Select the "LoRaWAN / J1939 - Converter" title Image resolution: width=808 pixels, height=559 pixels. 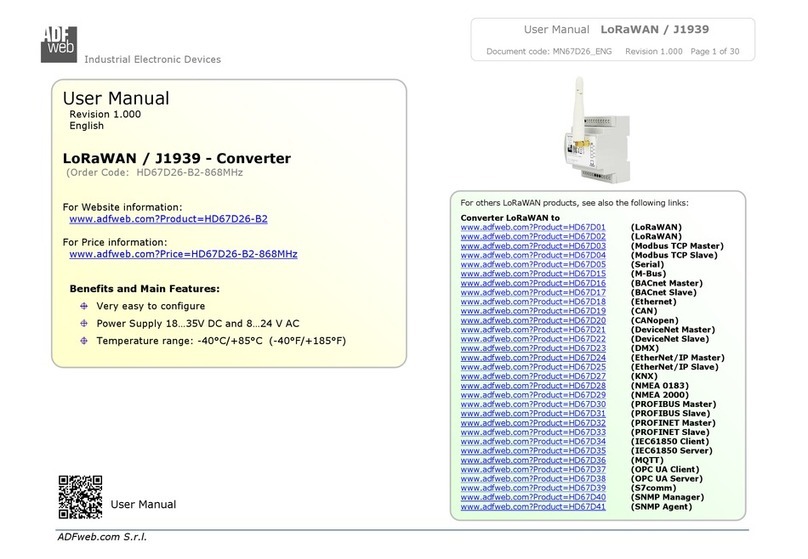[x=177, y=158]
